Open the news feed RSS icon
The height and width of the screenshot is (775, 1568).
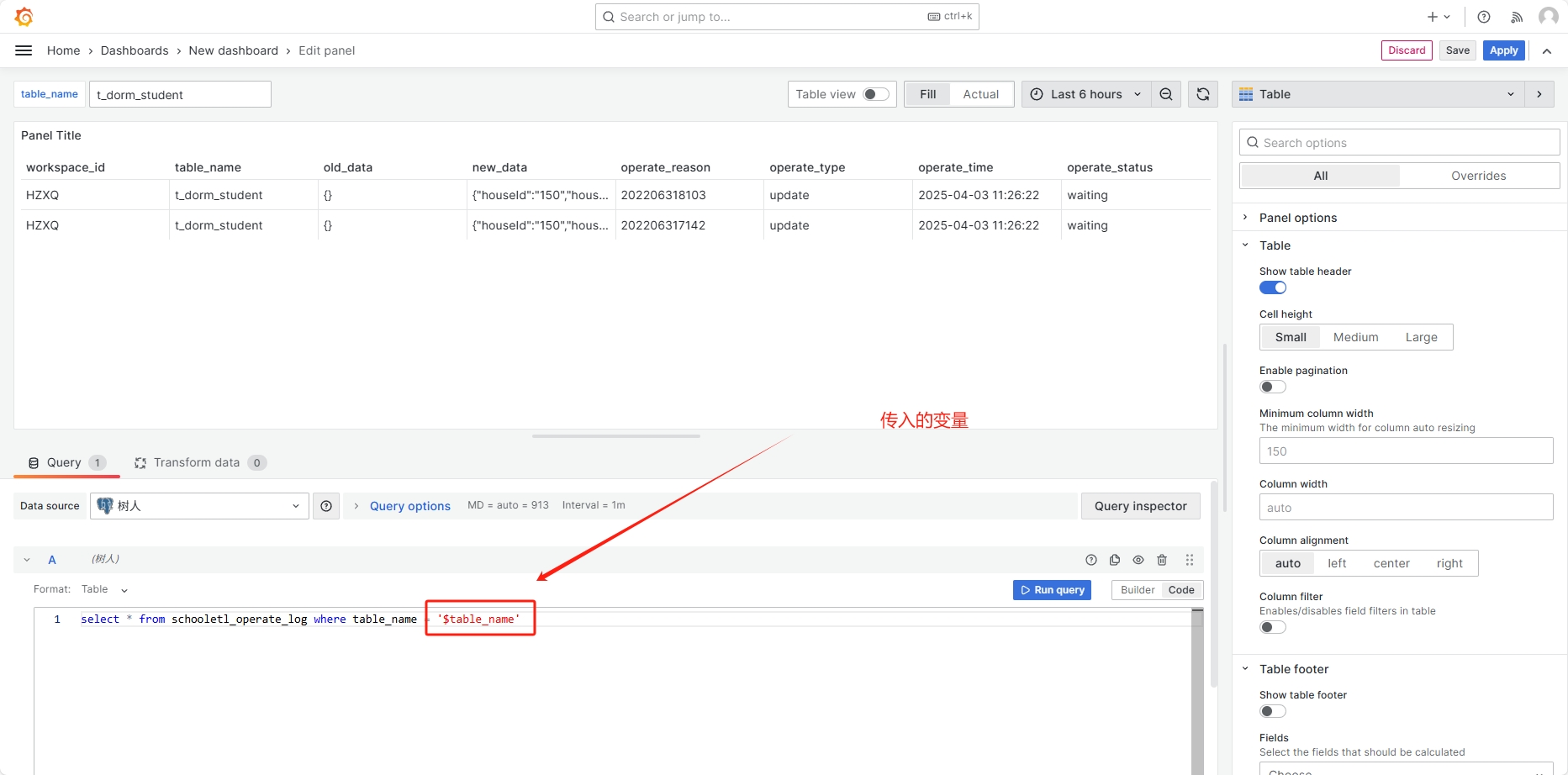point(1517,17)
